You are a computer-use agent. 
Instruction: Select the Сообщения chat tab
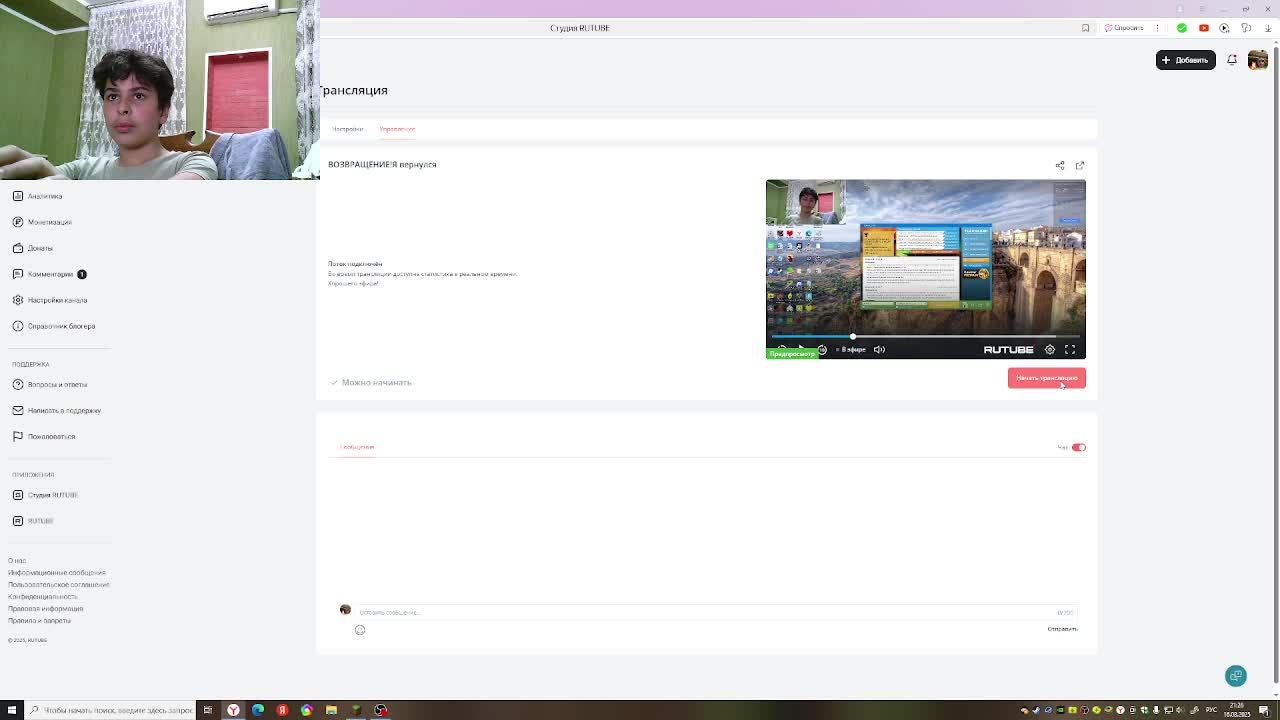point(357,447)
